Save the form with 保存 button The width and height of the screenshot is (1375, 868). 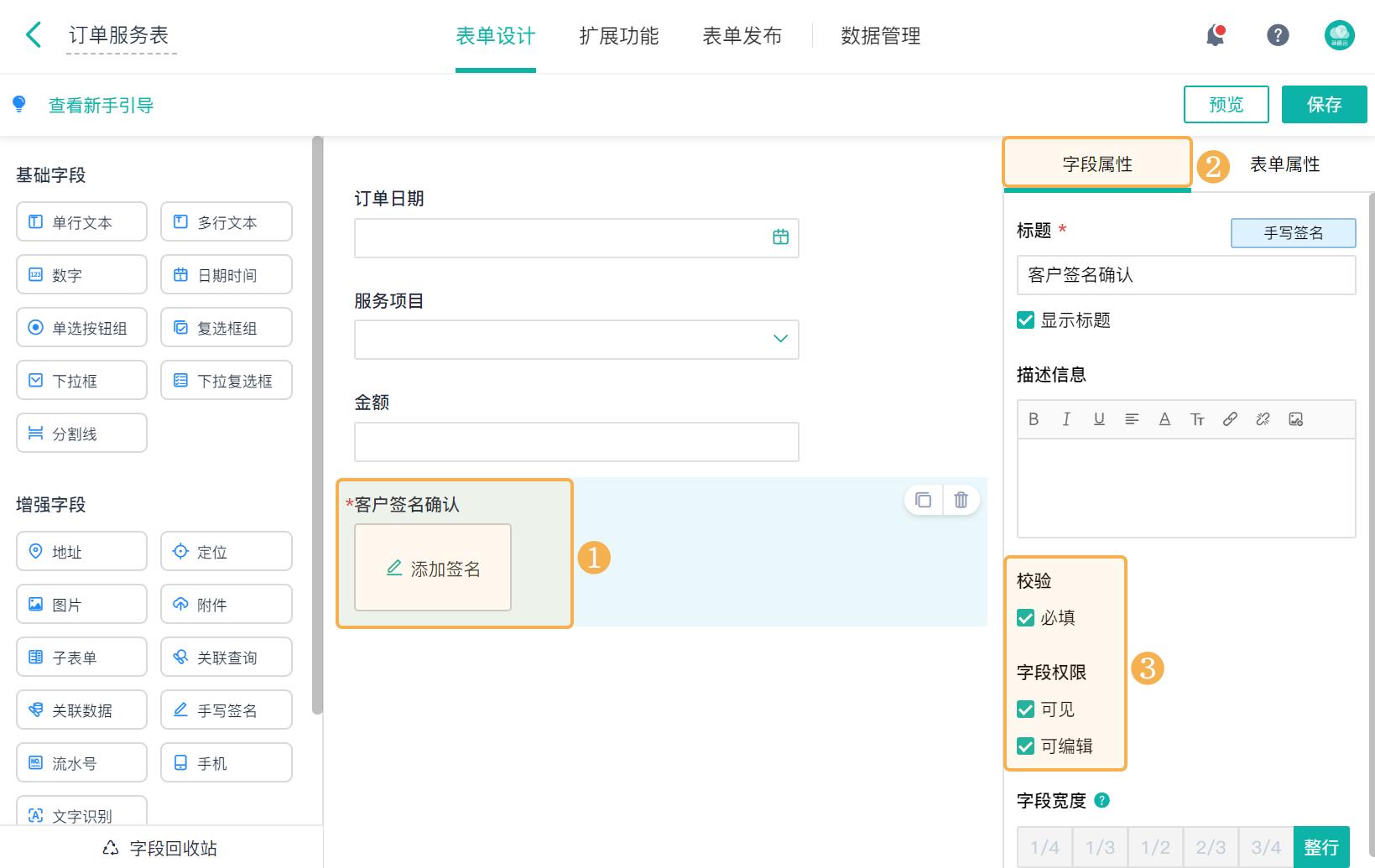[x=1324, y=104]
